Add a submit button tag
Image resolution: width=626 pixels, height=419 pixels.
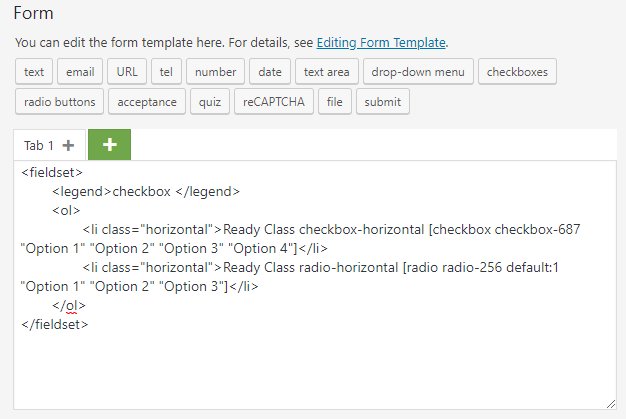click(x=382, y=101)
